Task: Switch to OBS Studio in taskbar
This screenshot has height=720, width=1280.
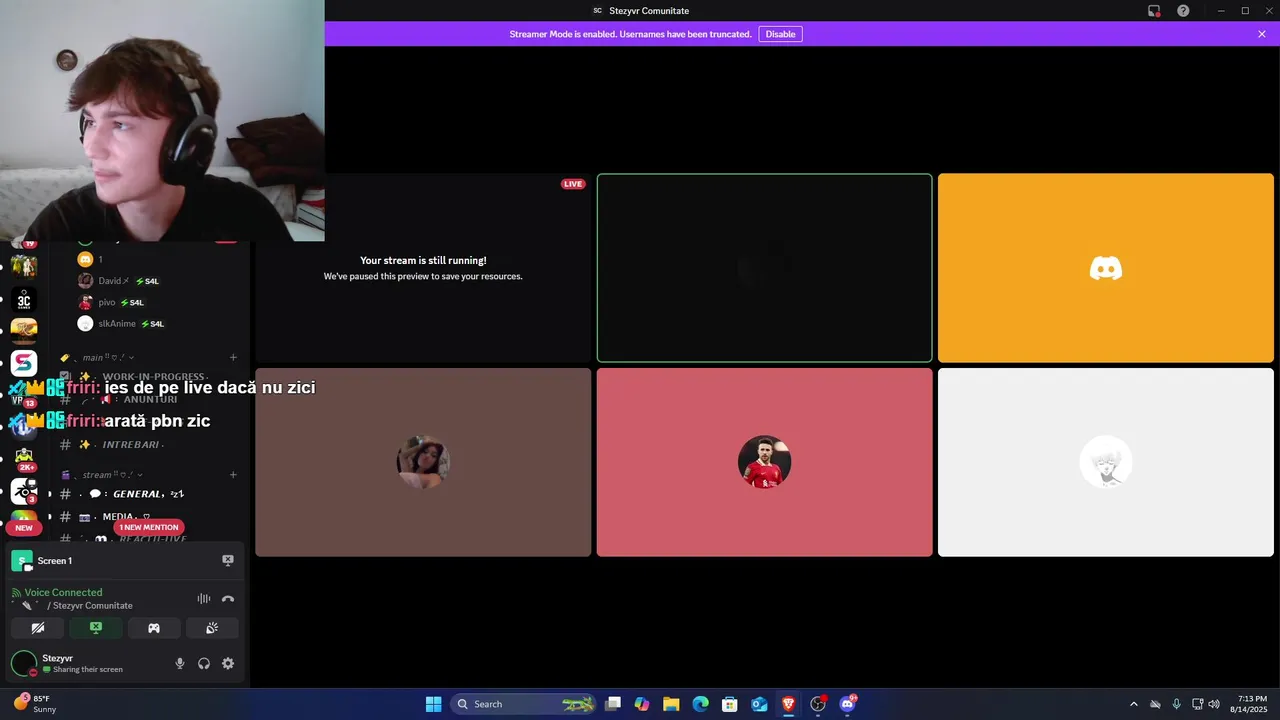Action: pyautogui.click(x=818, y=704)
